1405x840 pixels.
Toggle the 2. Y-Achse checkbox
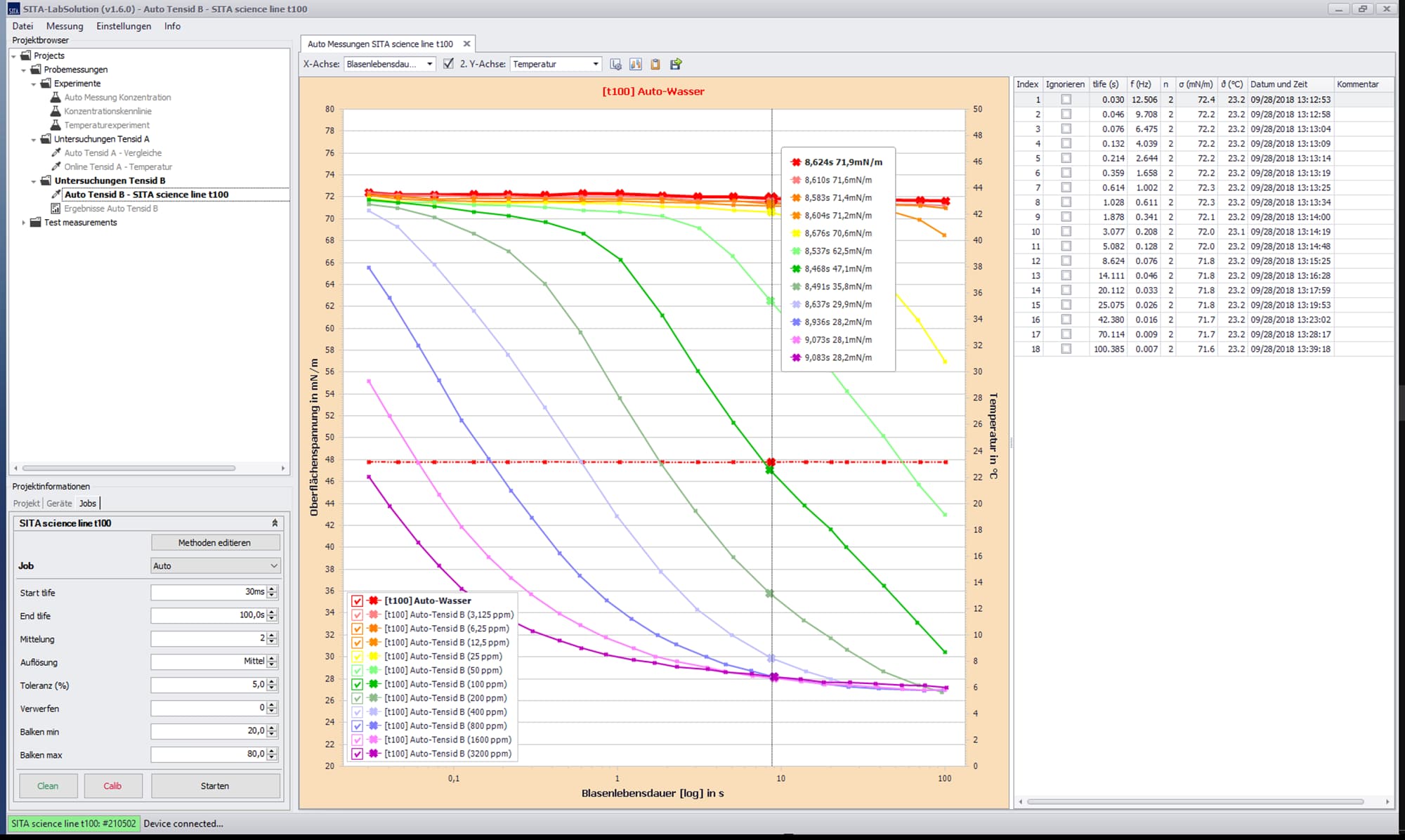(448, 64)
